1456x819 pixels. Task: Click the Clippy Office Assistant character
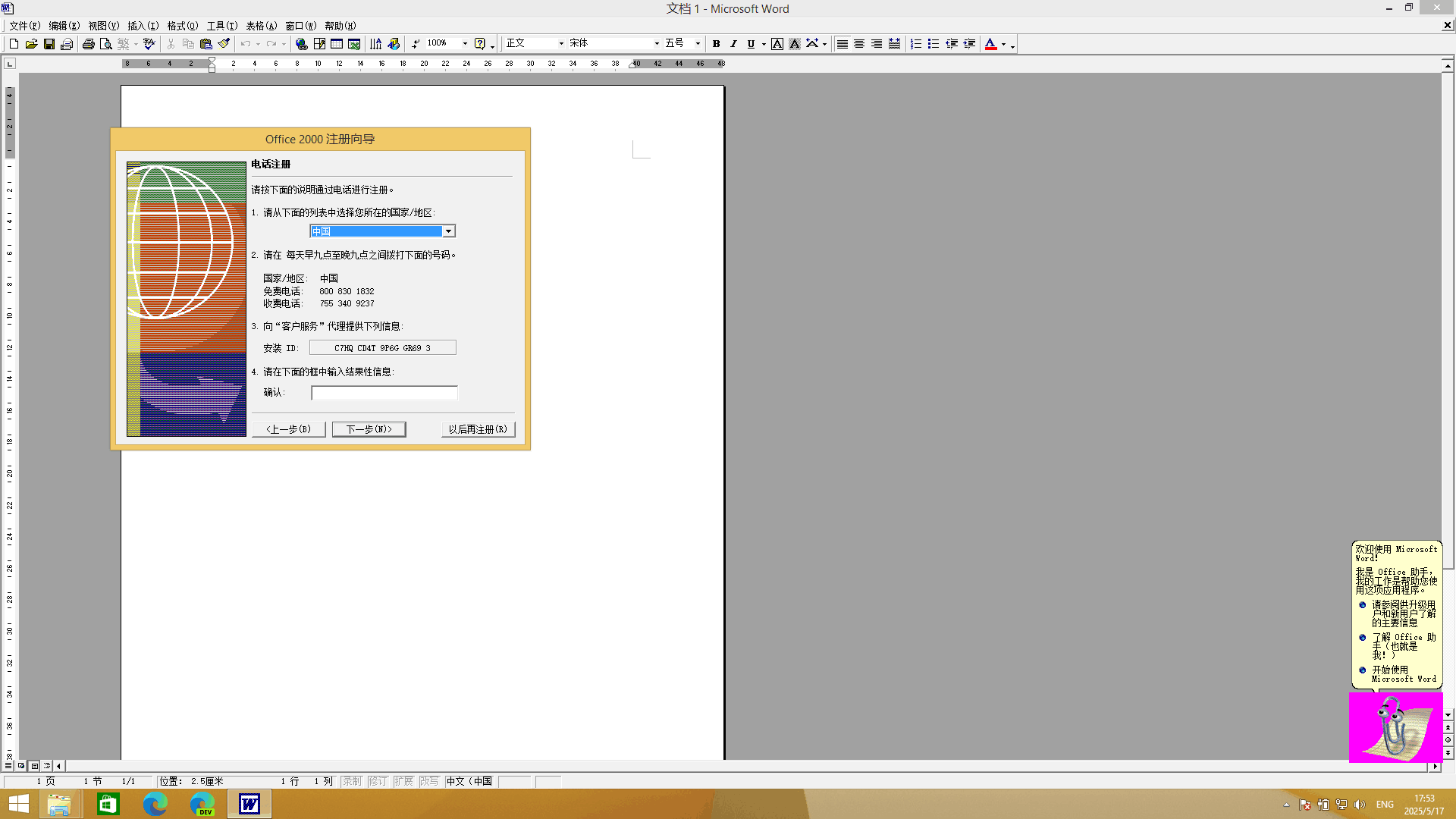tap(1394, 727)
